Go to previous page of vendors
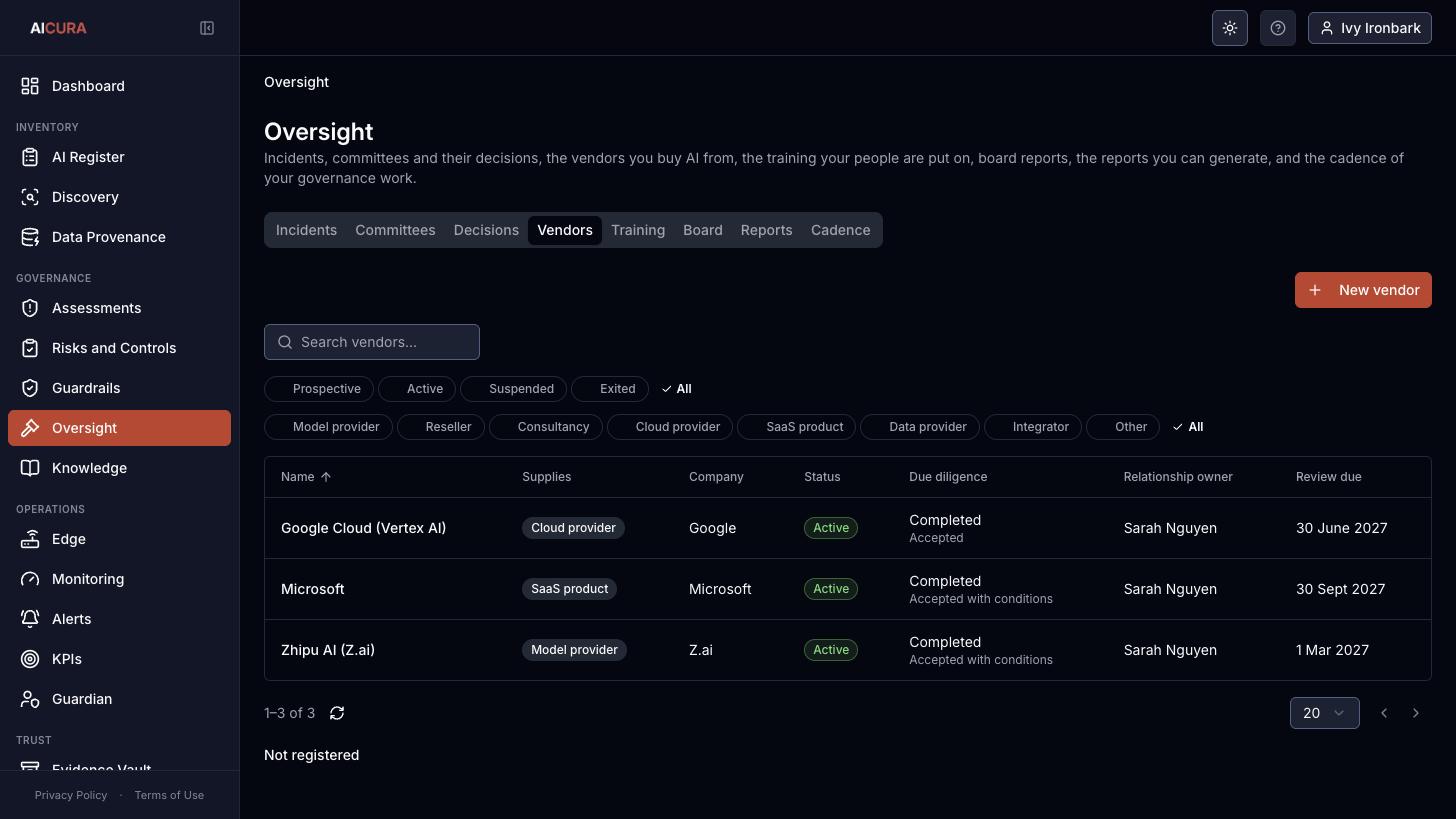Viewport: 1456px width, 819px height. pyautogui.click(x=1384, y=713)
